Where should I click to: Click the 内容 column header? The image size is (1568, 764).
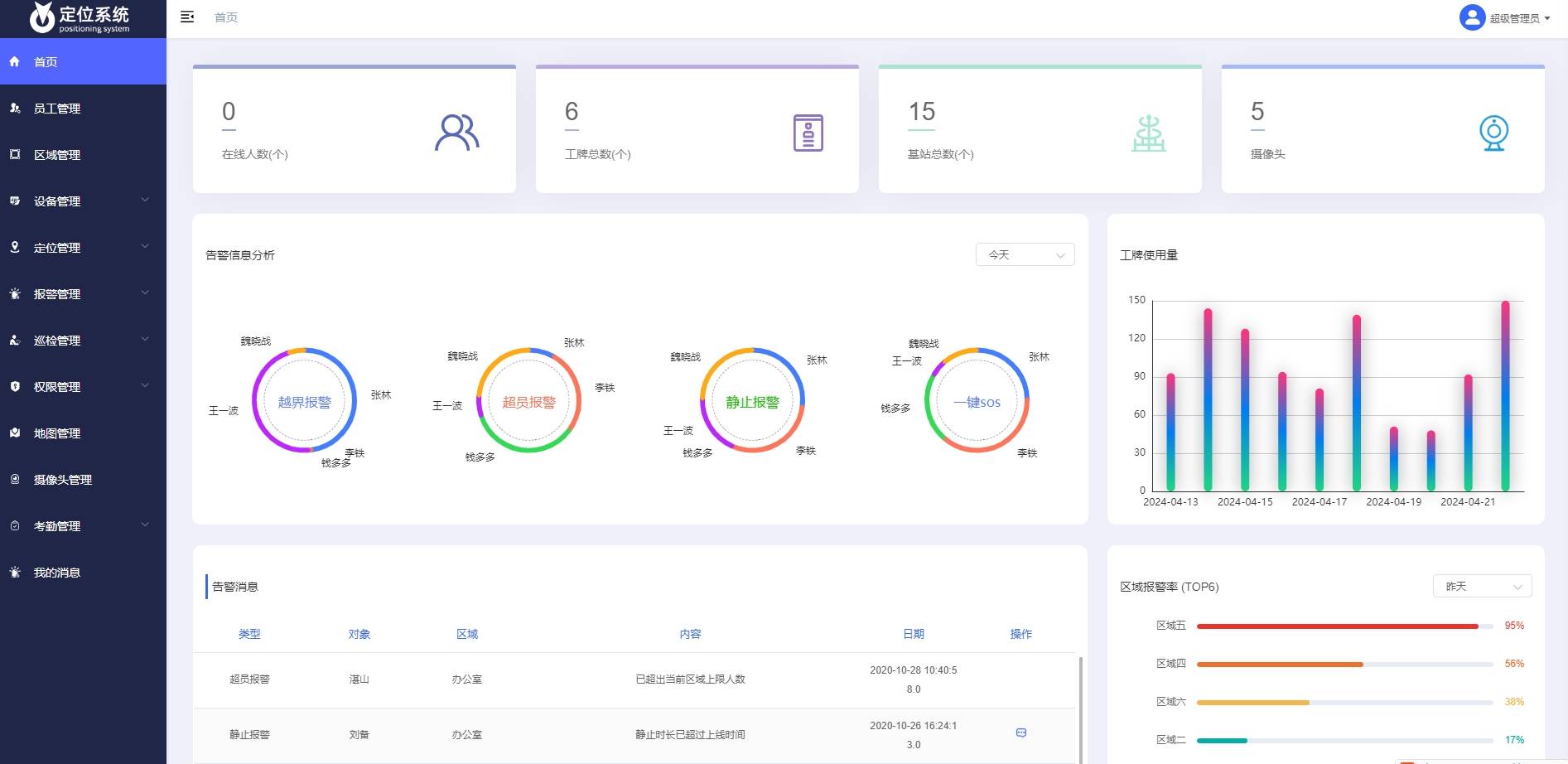coord(690,634)
